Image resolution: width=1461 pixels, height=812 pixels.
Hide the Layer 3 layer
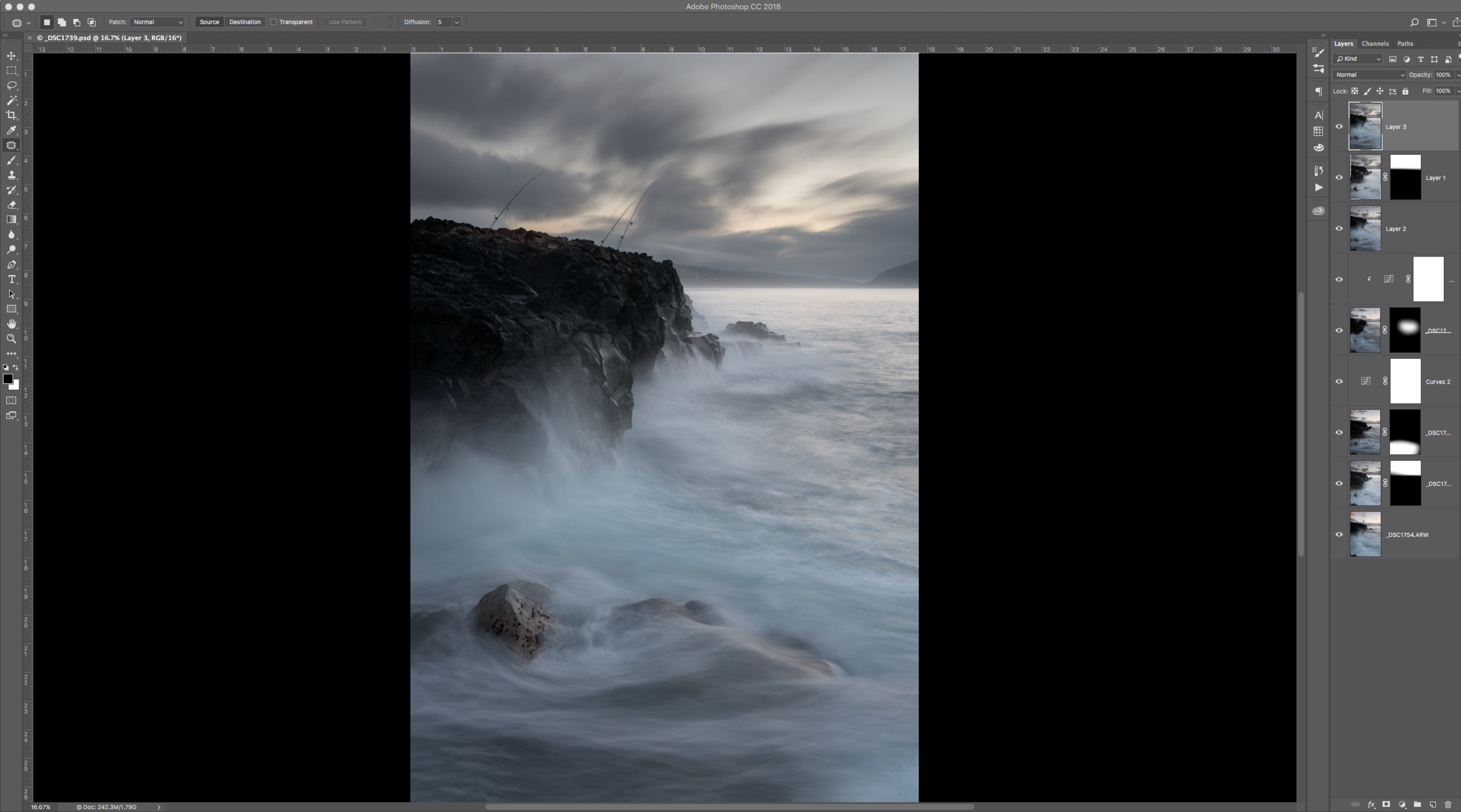[1339, 126]
